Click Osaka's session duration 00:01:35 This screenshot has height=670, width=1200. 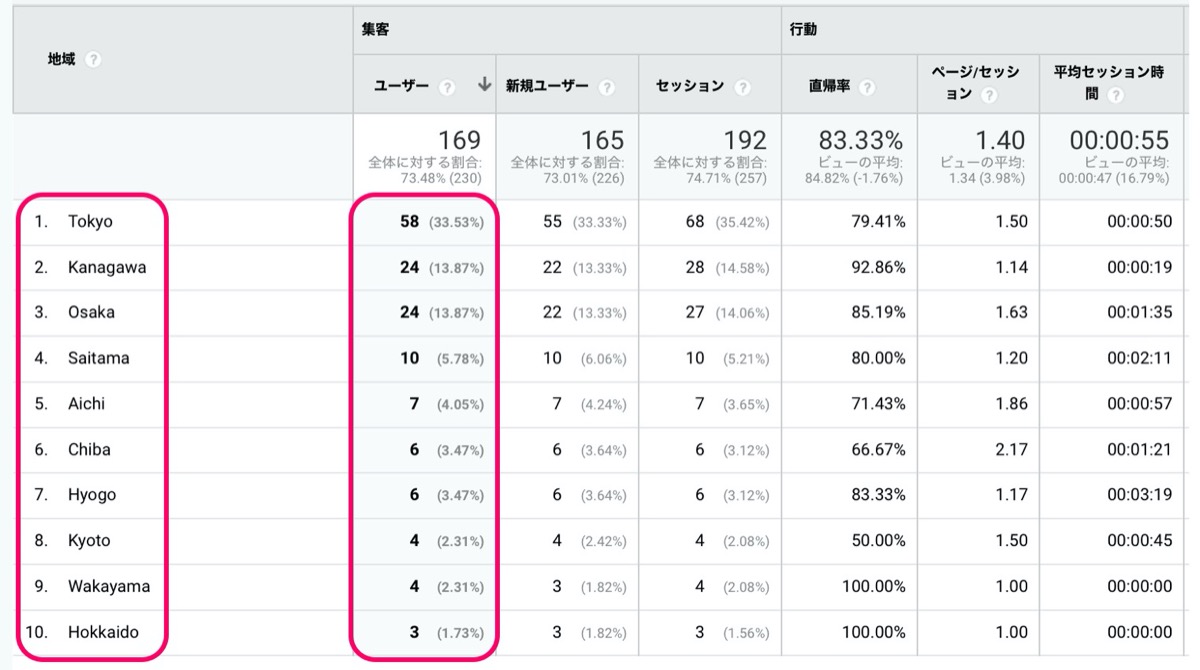point(1139,312)
